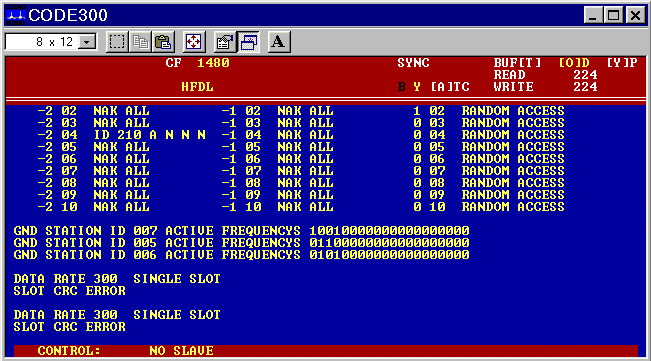This screenshot has height=361, width=651.
Task: Click the B sync indicator
Action: [x=401, y=87]
